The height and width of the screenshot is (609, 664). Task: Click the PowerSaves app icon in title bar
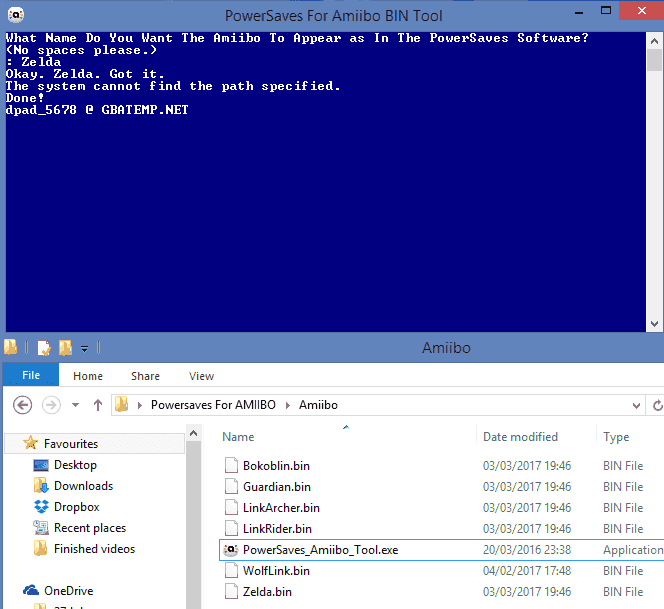coord(16,15)
